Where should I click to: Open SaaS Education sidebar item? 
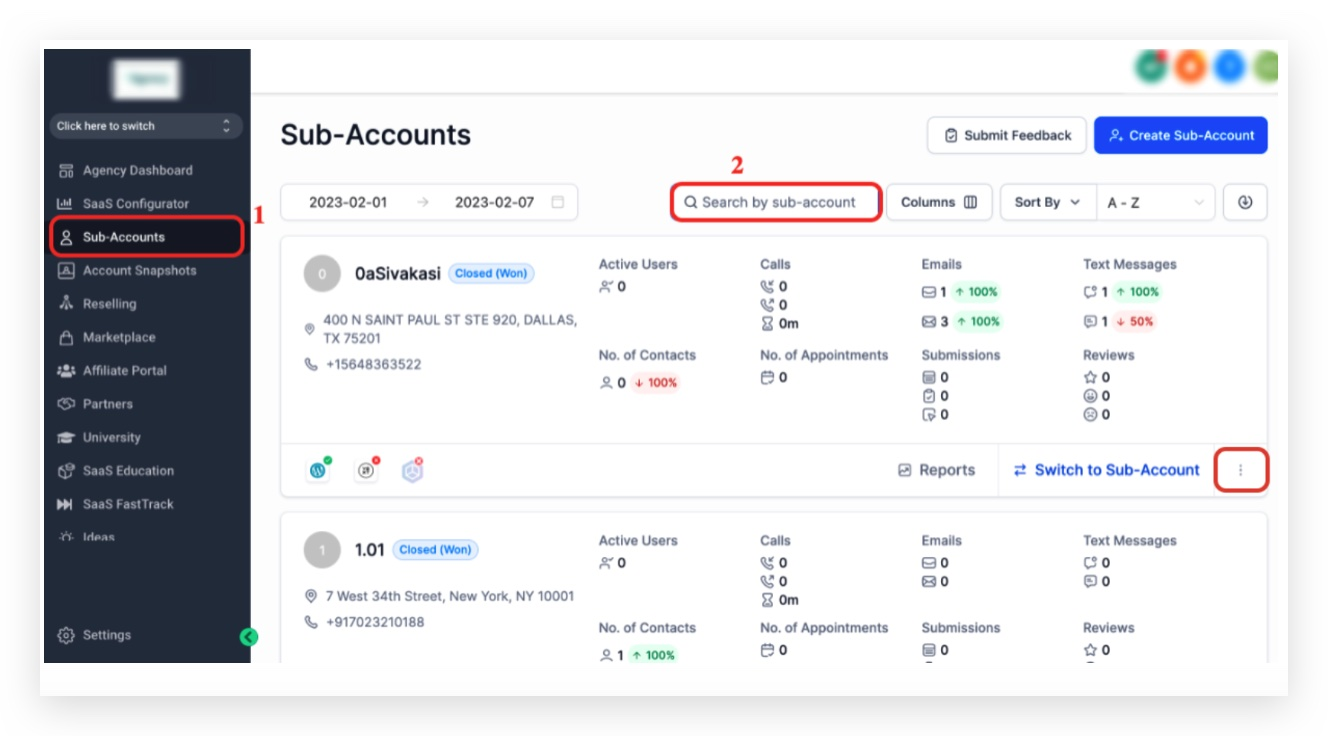pos(128,470)
